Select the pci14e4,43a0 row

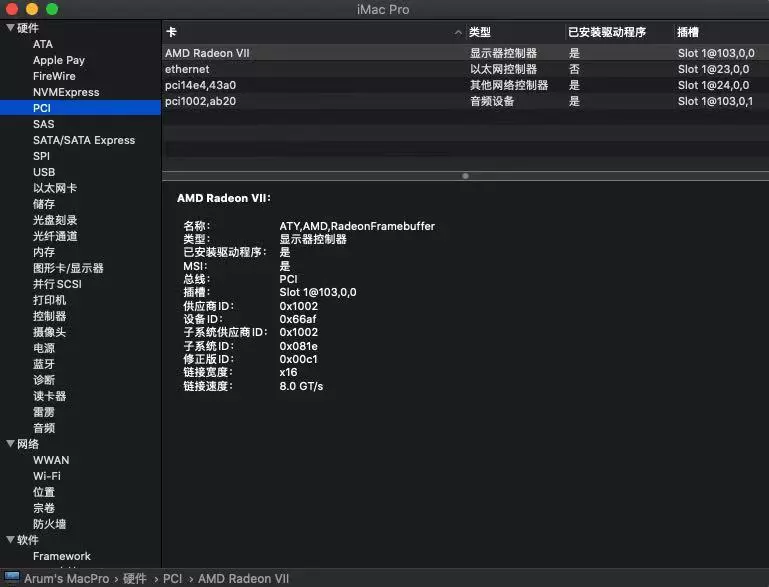(465, 85)
